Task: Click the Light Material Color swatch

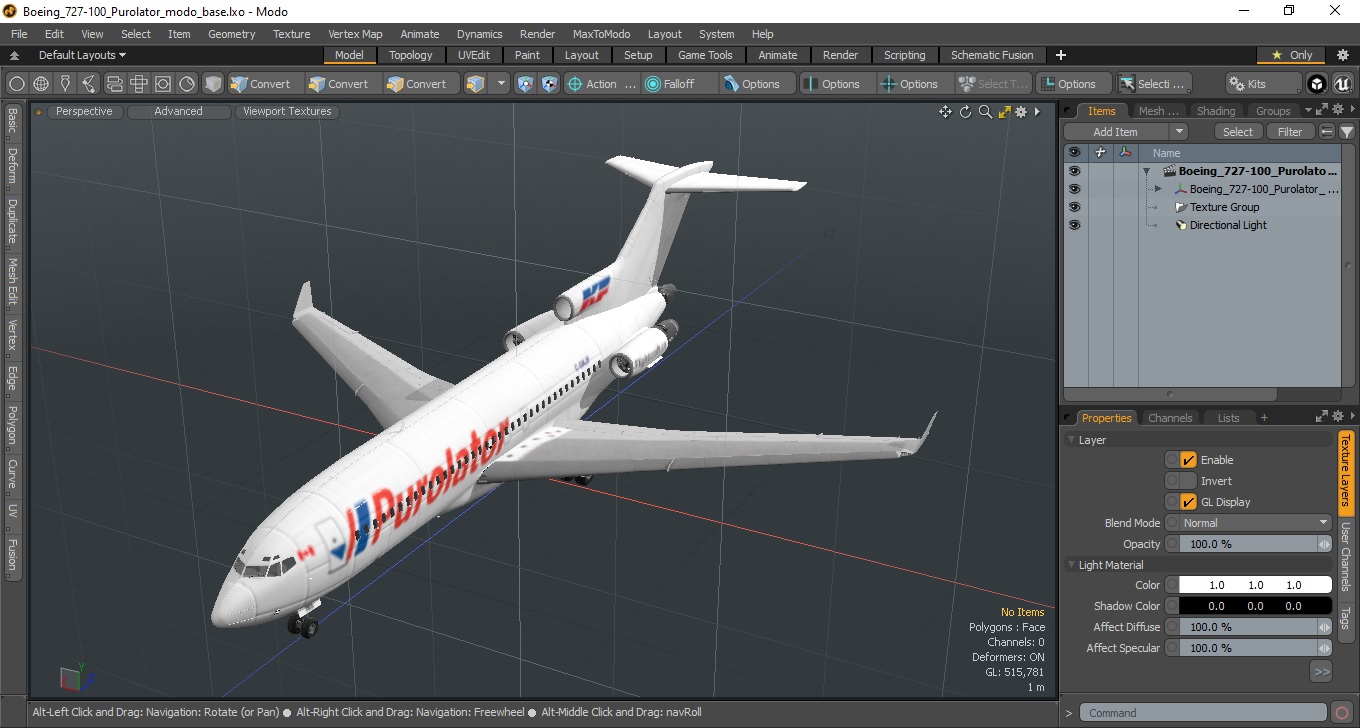Action: click(x=1256, y=585)
